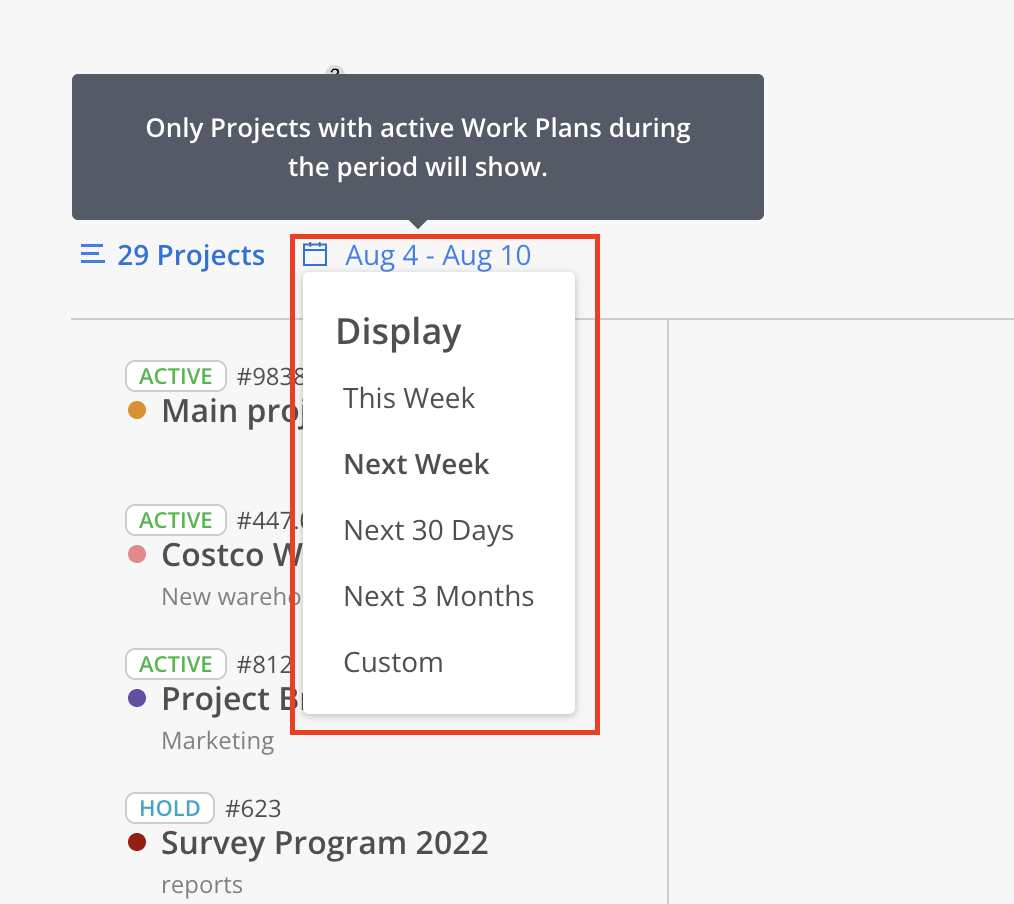1014x904 pixels.
Task: Click the Marketing project description
Action: click(218, 741)
